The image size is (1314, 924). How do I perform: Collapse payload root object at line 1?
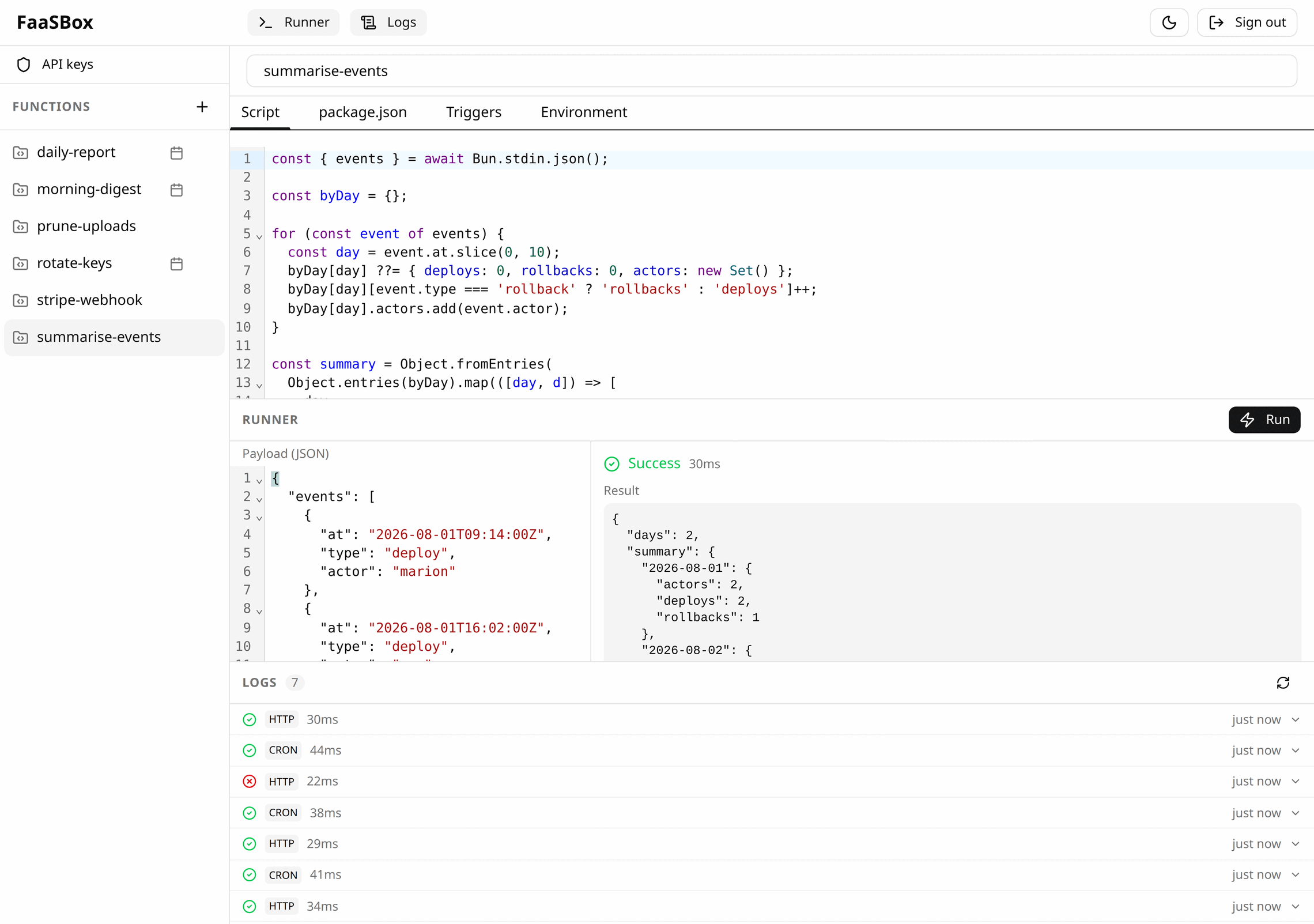click(259, 481)
